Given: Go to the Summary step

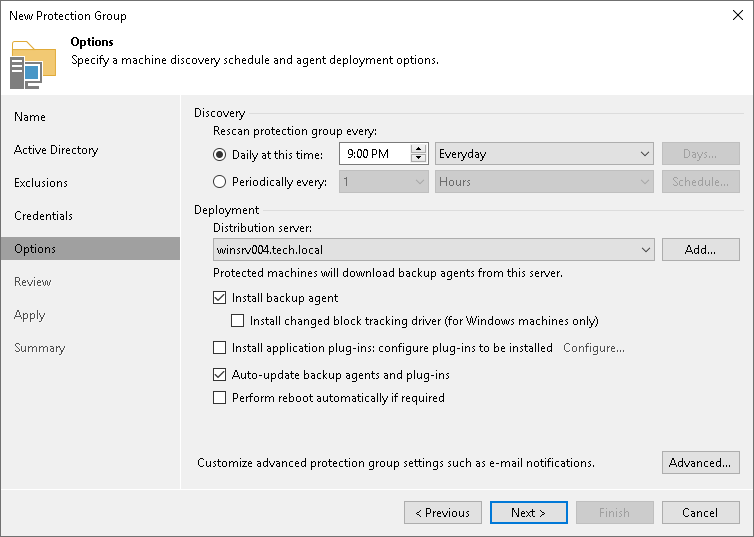Looking at the screenshot, I should pos(39,348).
